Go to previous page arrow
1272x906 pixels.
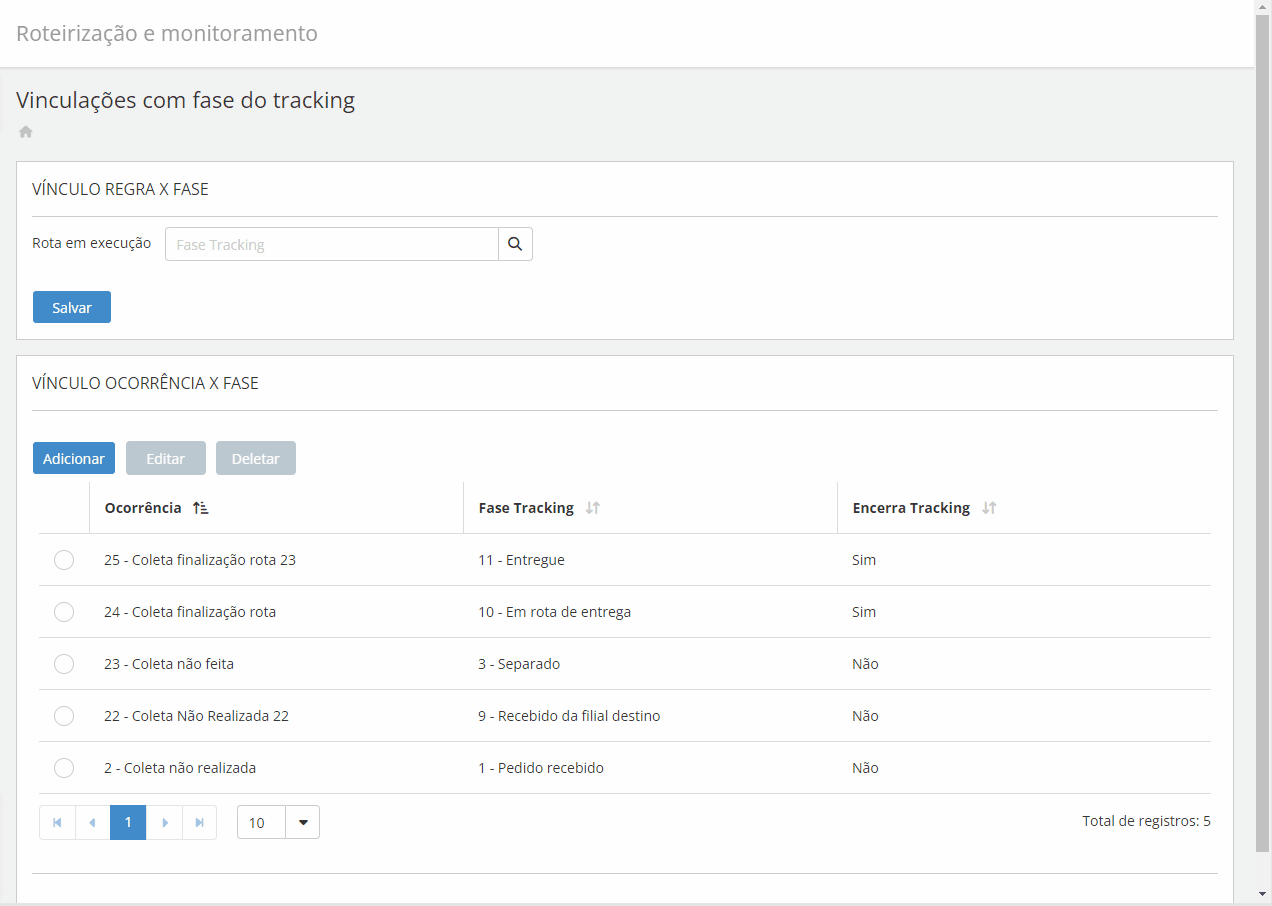tap(93, 822)
